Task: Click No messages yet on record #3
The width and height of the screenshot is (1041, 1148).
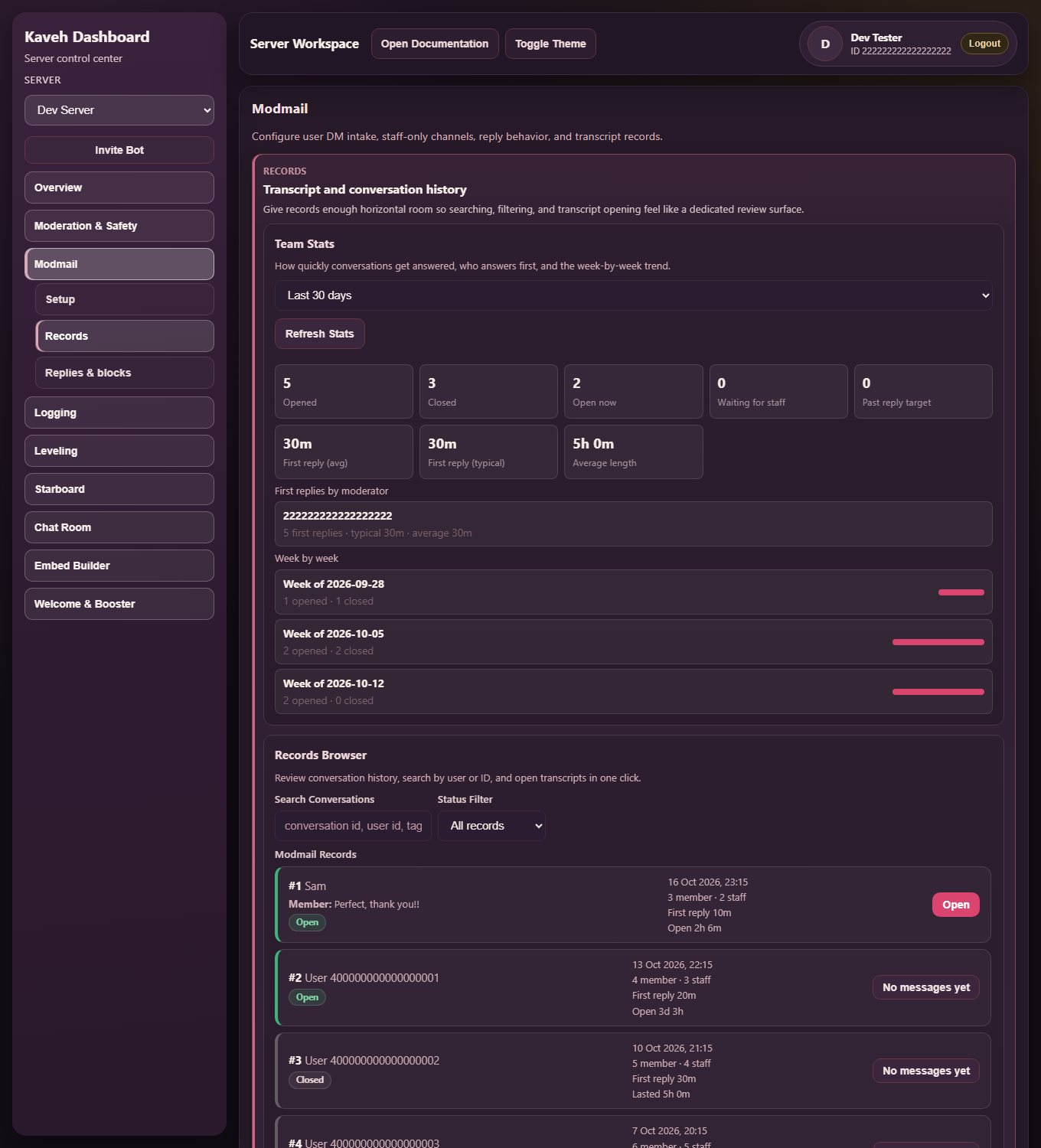Action: click(926, 1071)
